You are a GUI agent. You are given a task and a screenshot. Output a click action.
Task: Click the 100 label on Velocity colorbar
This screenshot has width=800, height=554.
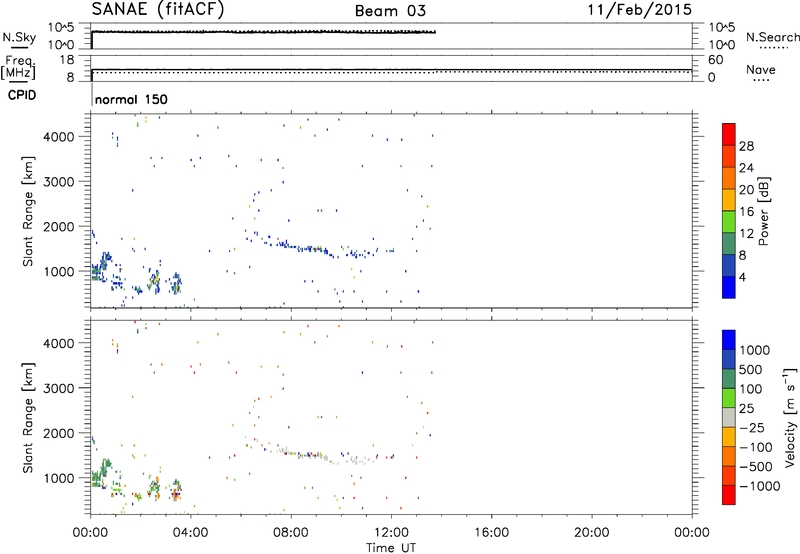(752, 389)
